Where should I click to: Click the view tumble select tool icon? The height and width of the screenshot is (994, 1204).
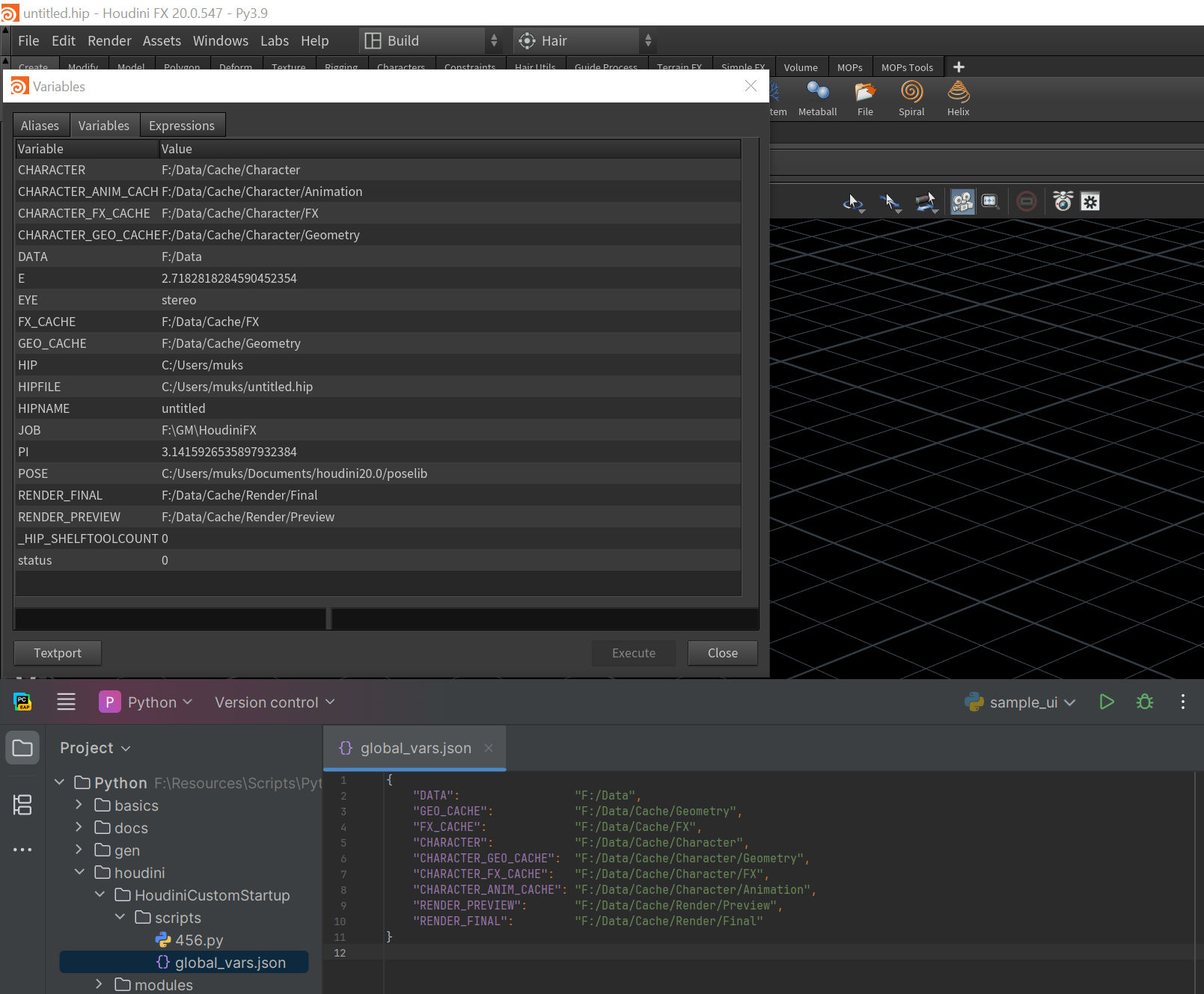point(853,202)
